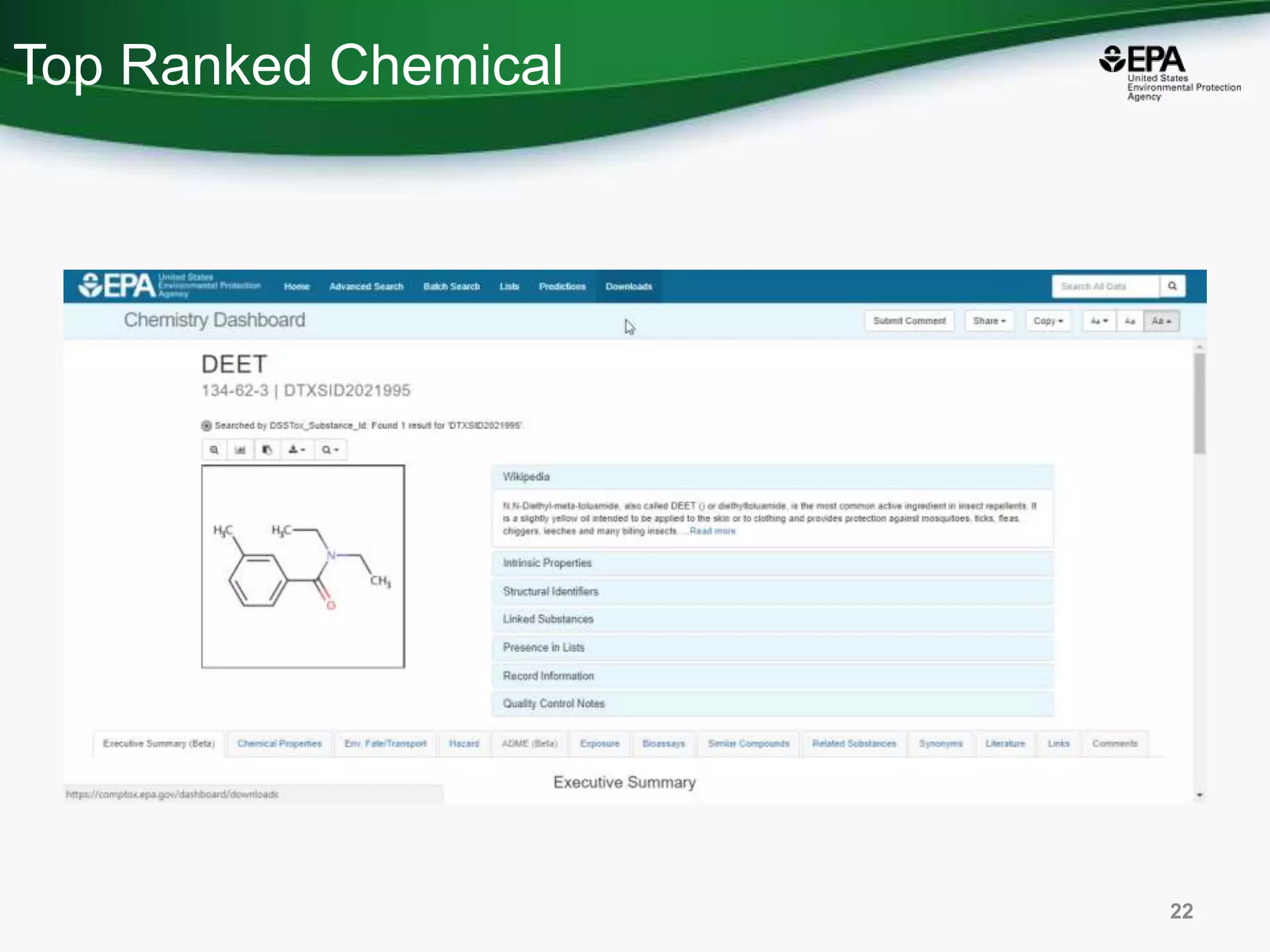Switch to the Chemical Properties tab
This screenshot has width=1270, height=952.
point(280,744)
